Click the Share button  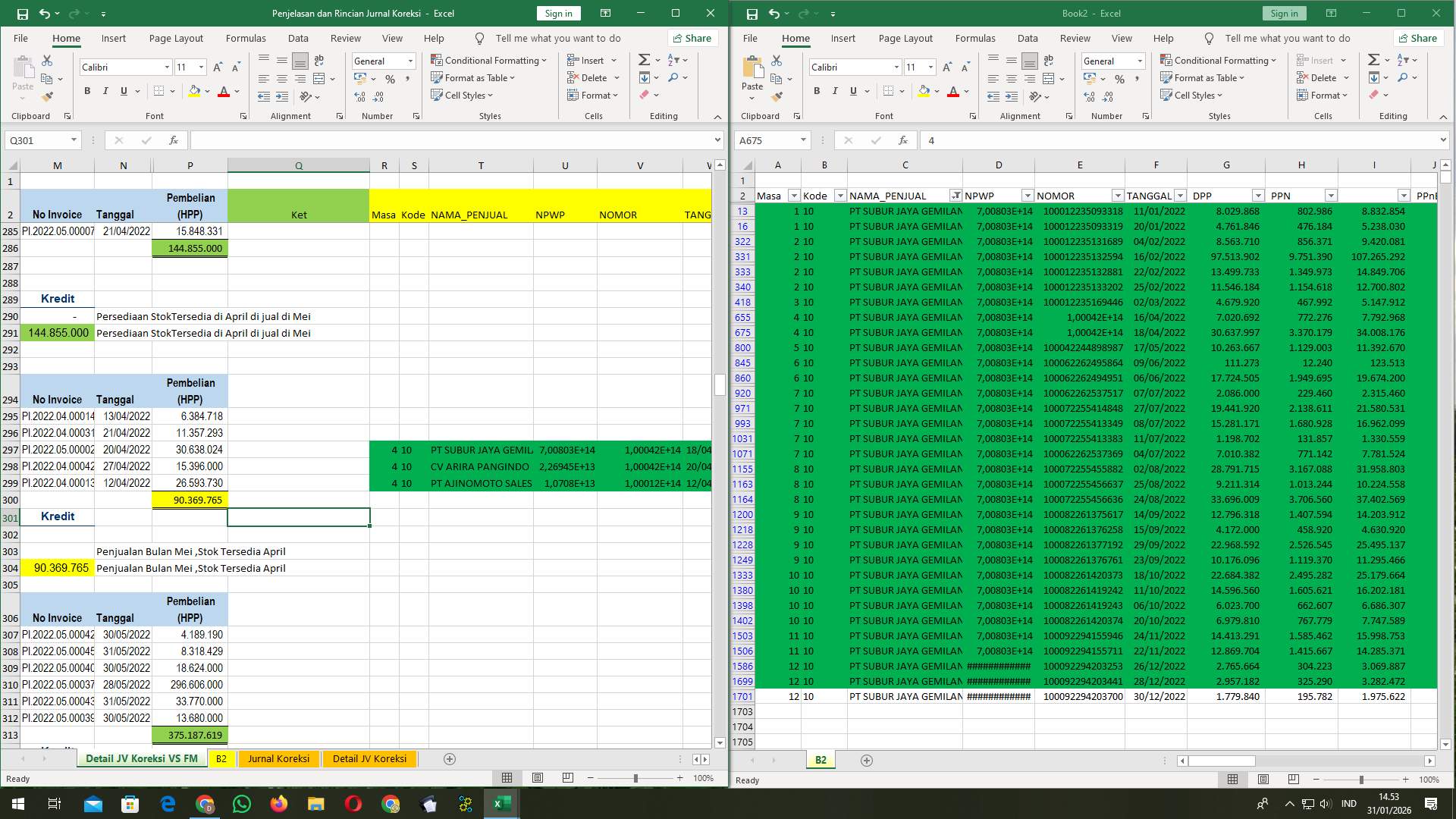pyautogui.click(x=692, y=38)
